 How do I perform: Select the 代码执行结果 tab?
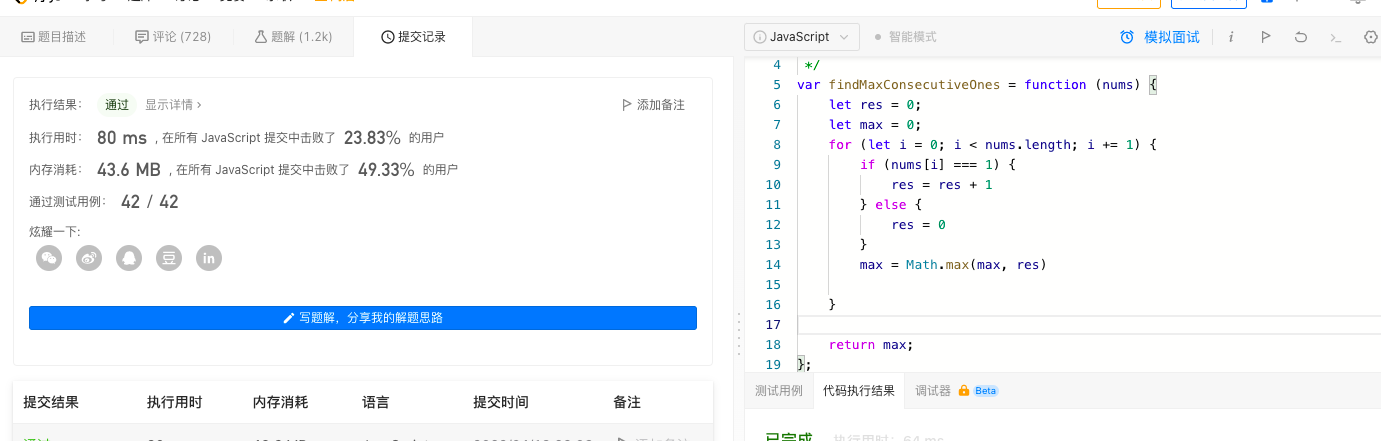[x=859, y=391]
